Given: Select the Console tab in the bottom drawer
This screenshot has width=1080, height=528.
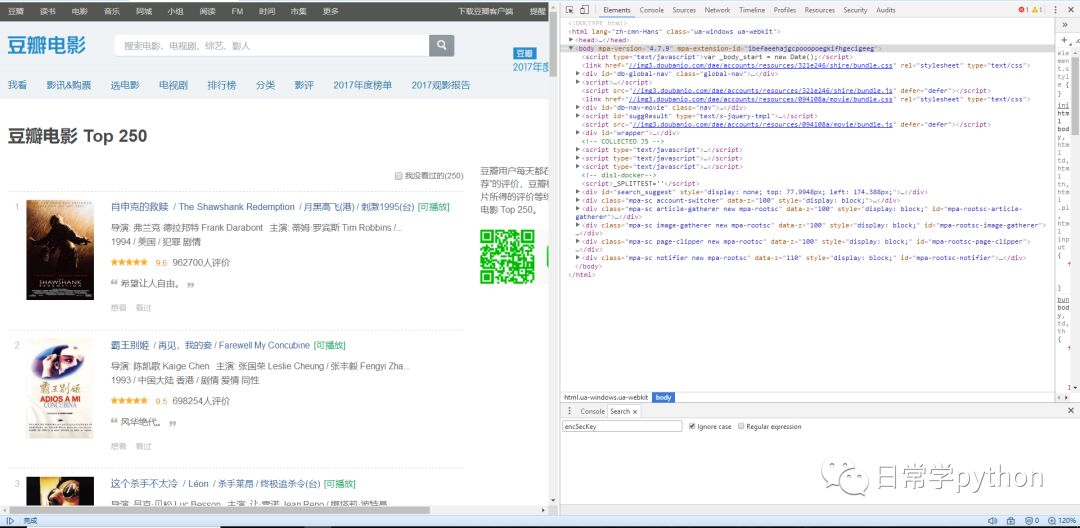Looking at the screenshot, I should [592, 411].
